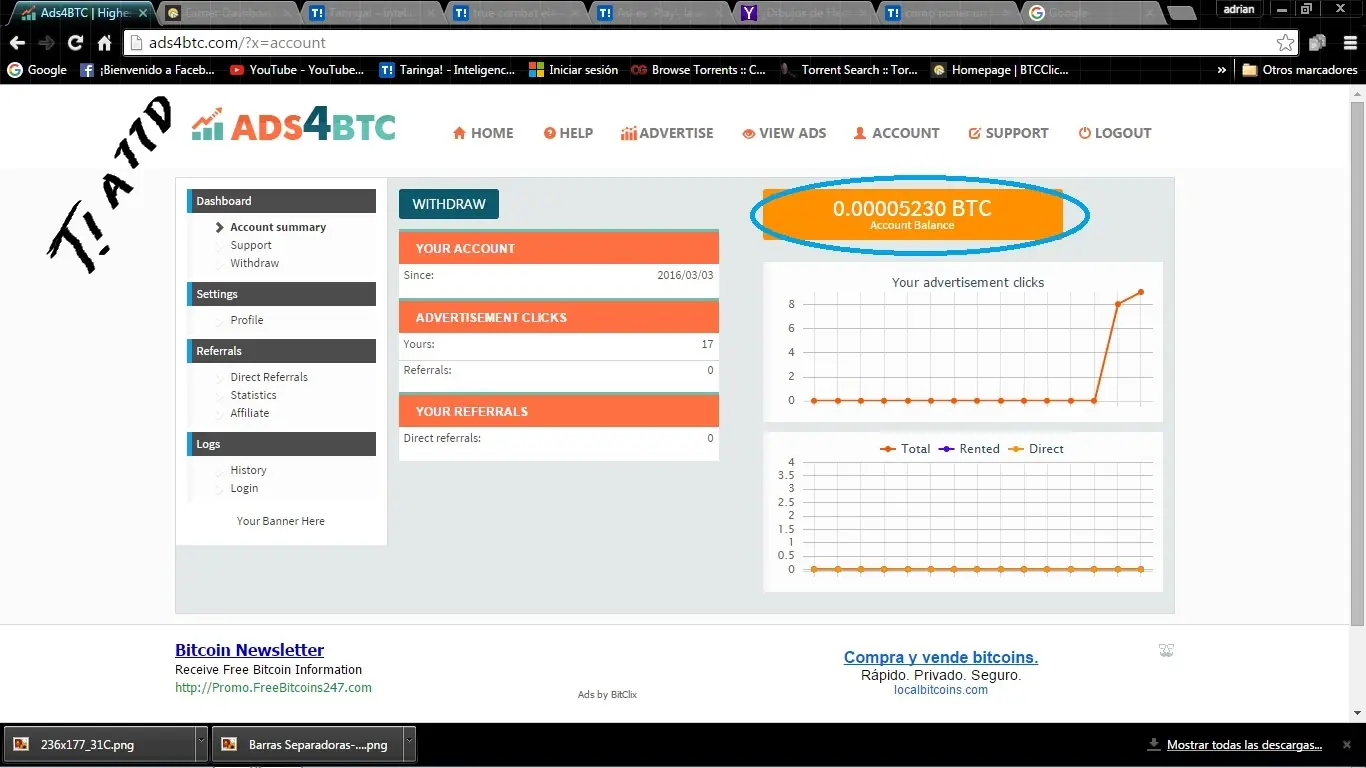Open ADVERTISE in site navigation
1366x768 pixels.
pos(667,133)
